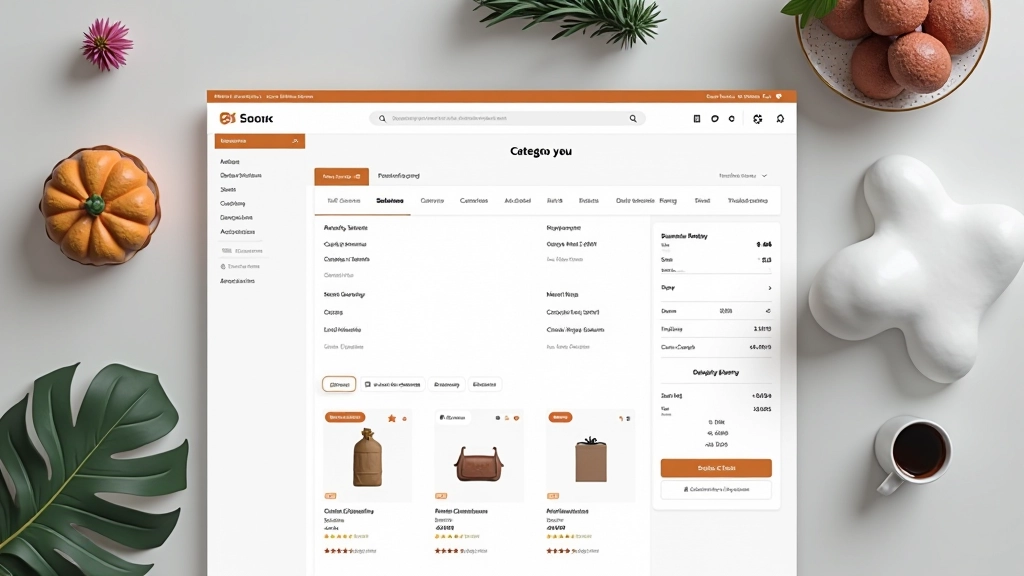Click the search input field in the header
This screenshot has height=576, width=1024.
[500, 118]
